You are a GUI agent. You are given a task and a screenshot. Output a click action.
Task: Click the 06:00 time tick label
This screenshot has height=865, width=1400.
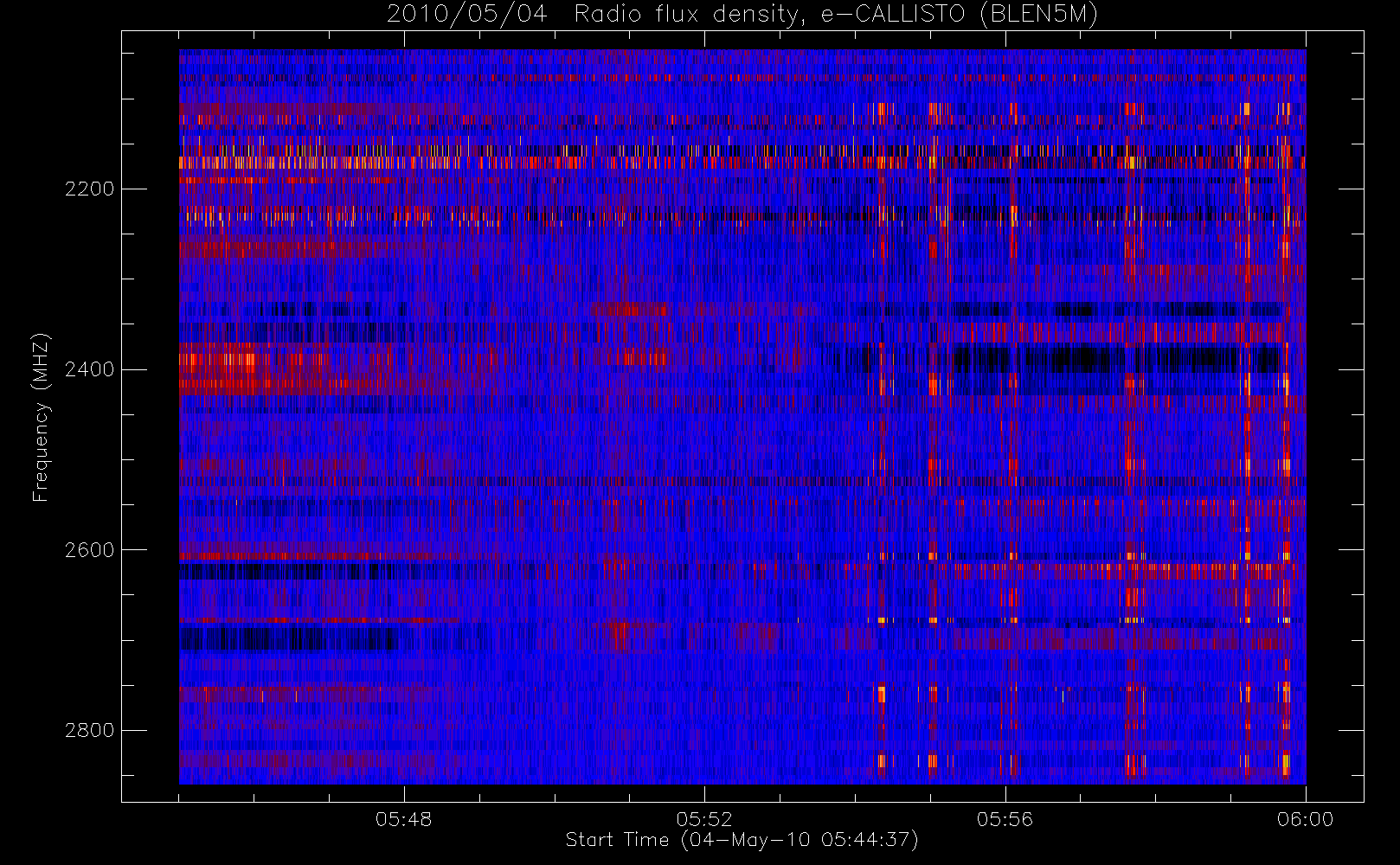coord(1306,818)
